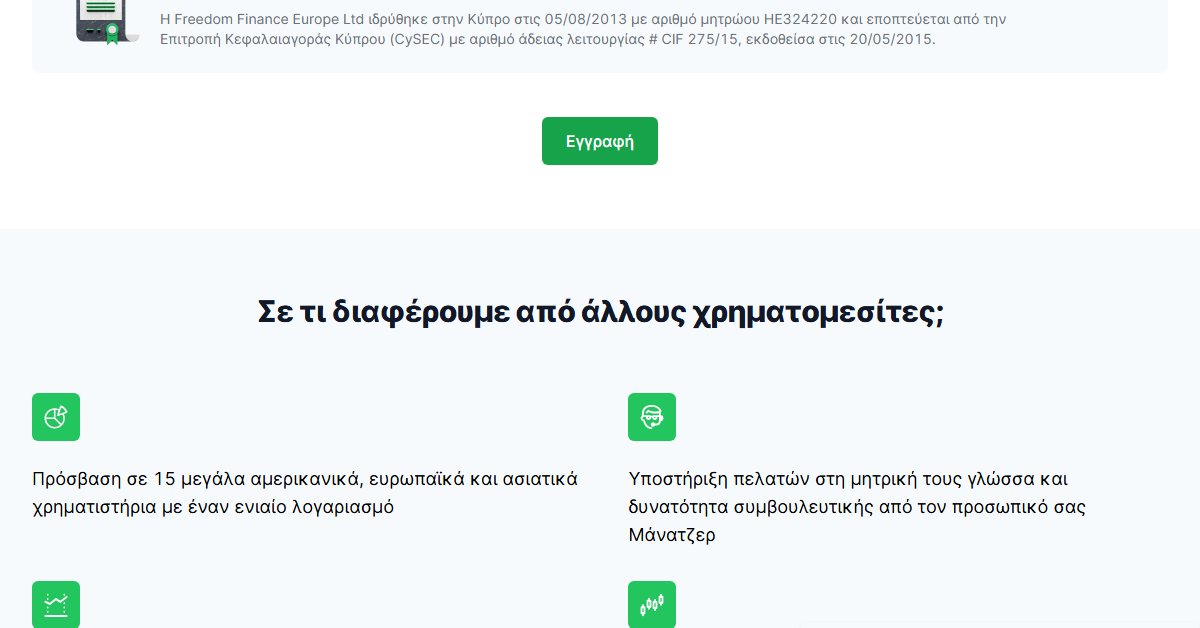Viewport: 1200px width, 628px height.
Task: Click the candlestick chart icon at the bottom right
Action: point(652,604)
